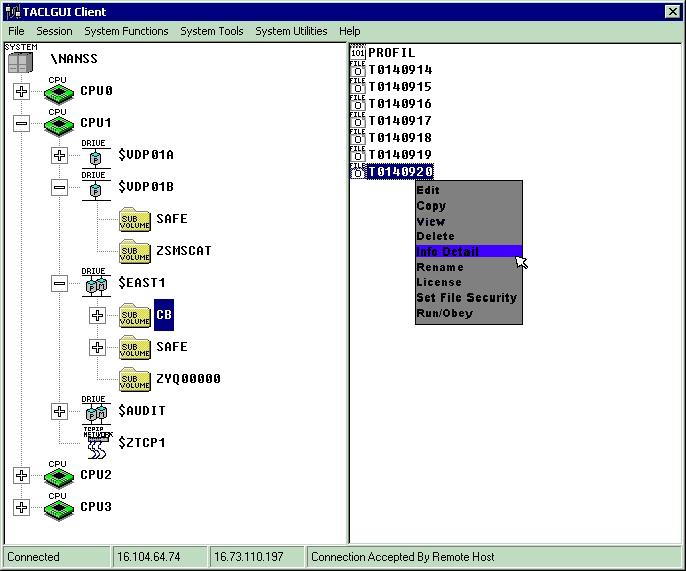The width and height of the screenshot is (686, 571).
Task: Click the ZSMSCAT subvolume label
Action: [184, 251]
